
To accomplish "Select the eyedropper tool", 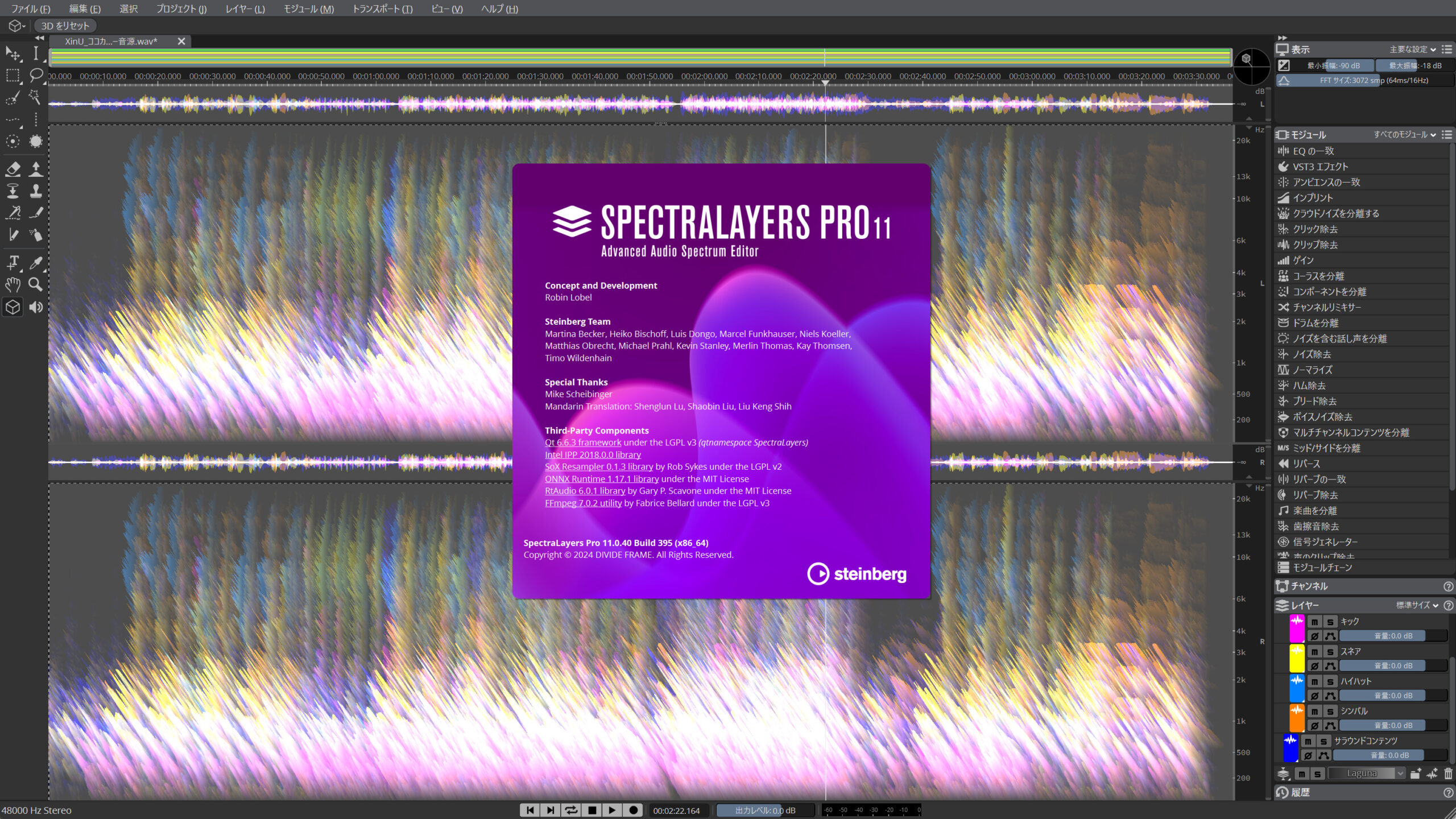I will (36, 262).
